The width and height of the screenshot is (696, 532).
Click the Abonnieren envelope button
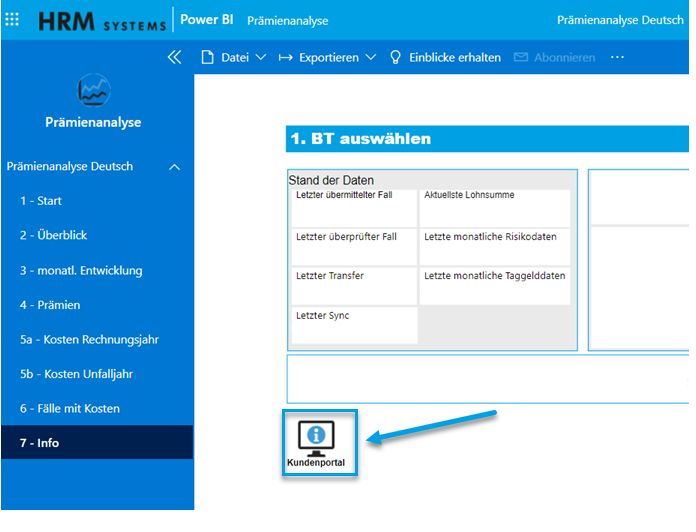point(554,58)
